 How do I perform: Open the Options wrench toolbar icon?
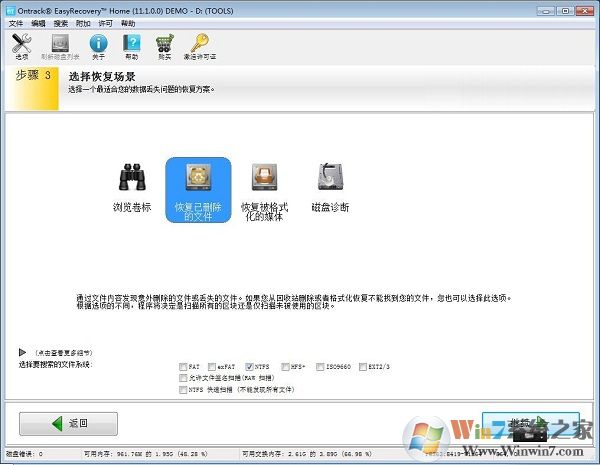click(20, 46)
